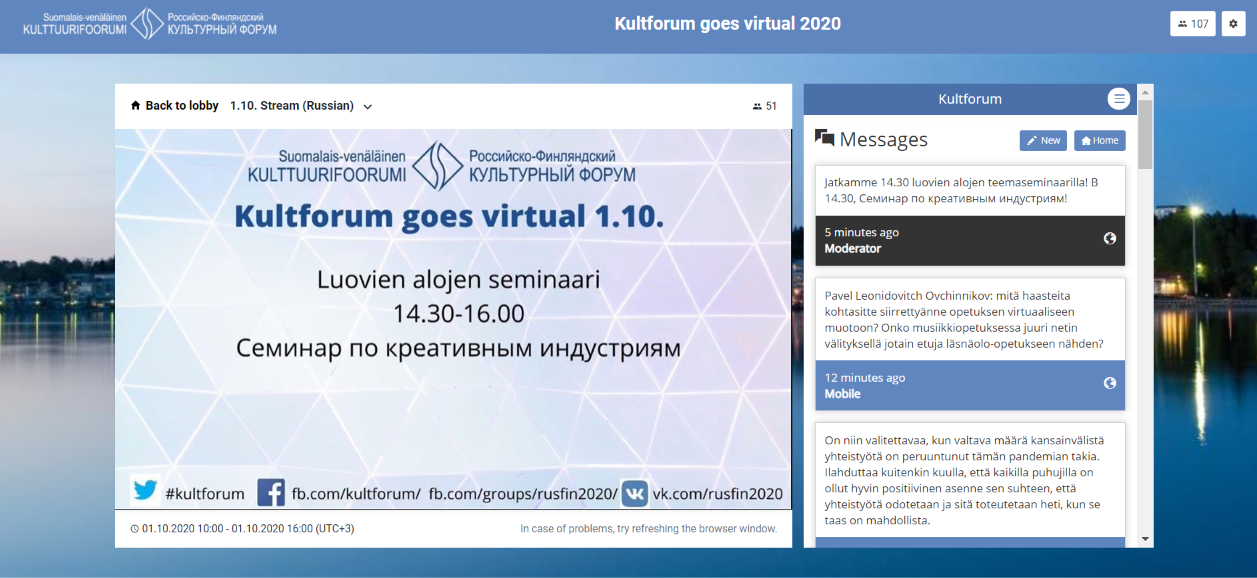Click the clock icon beside event time
The width and height of the screenshot is (1257, 578).
click(135, 529)
